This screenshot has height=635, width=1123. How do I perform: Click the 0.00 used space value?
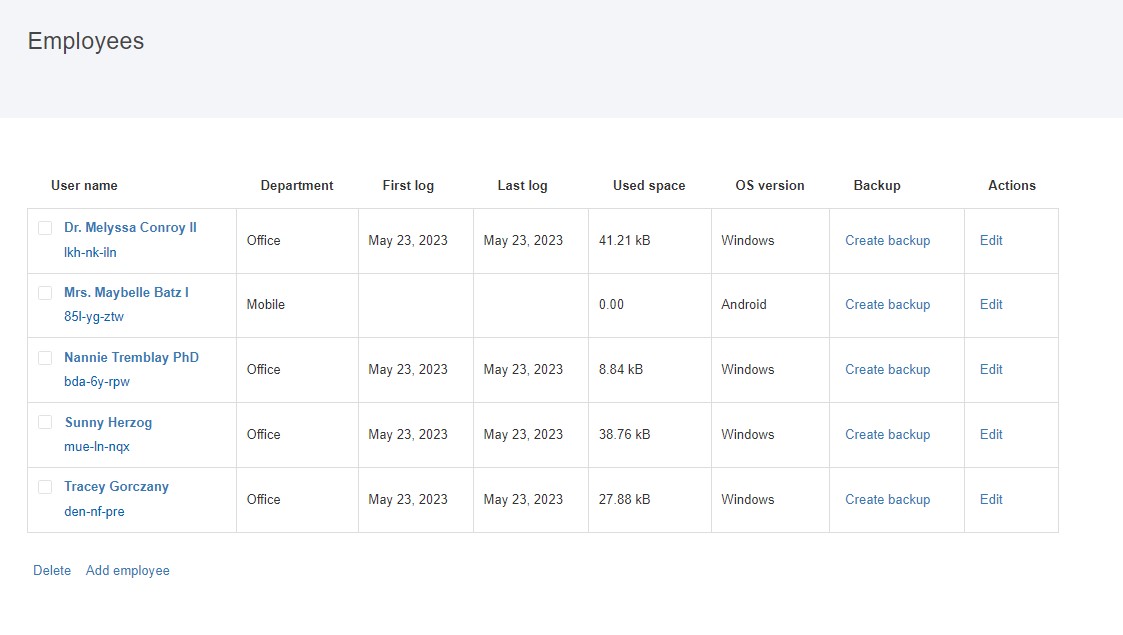pos(611,304)
